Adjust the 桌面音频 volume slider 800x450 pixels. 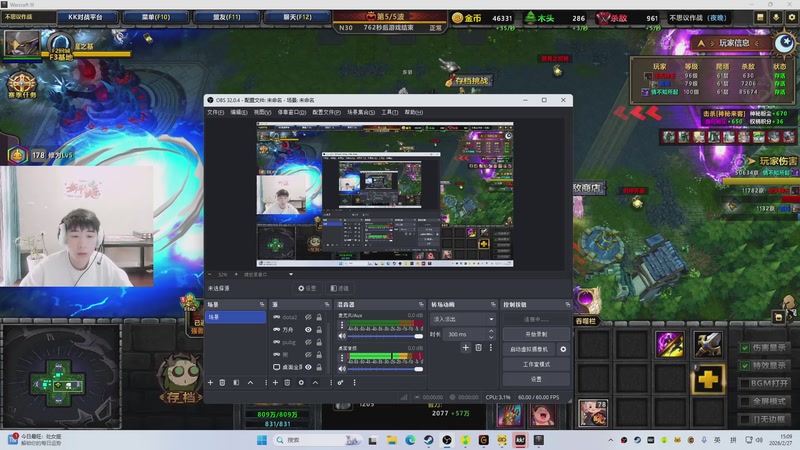(385, 369)
